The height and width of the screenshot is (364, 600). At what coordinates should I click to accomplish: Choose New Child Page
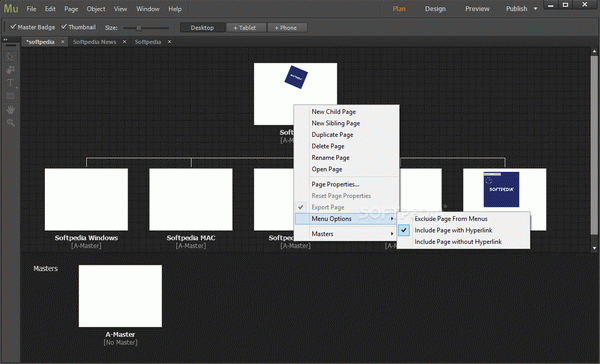click(346, 111)
